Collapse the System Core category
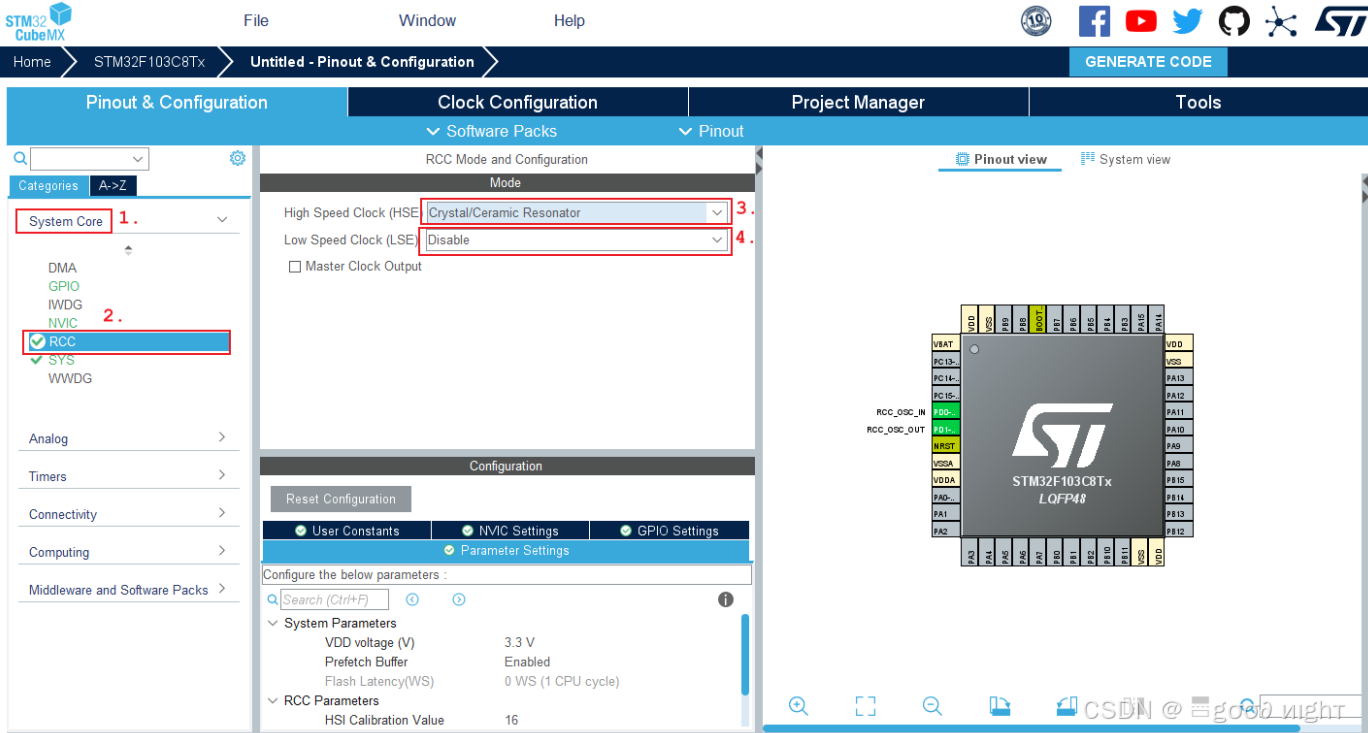The height and width of the screenshot is (733, 1368). (x=222, y=220)
